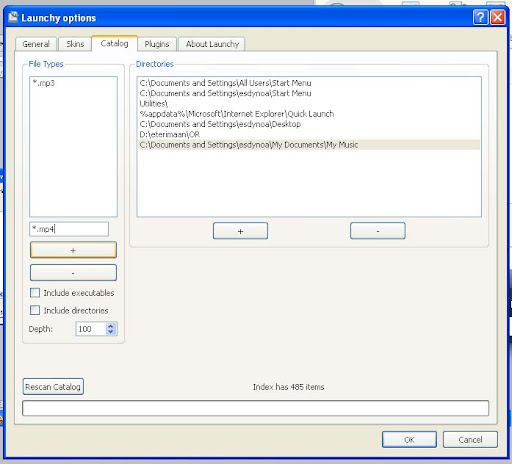
Task: Switch to the About Launchy tab
Action: click(x=212, y=44)
